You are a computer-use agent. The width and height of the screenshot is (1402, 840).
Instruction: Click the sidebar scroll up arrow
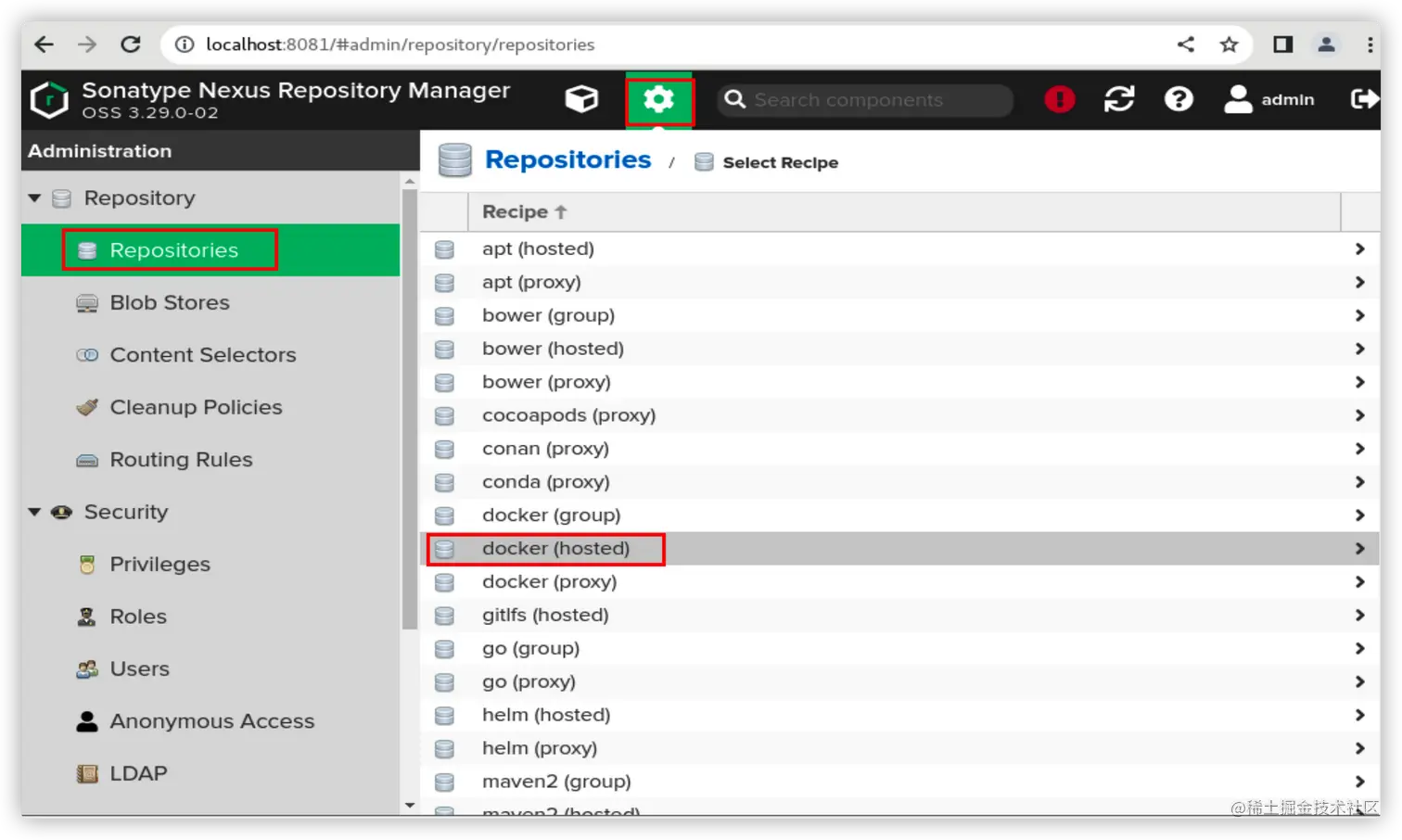(x=410, y=181)
